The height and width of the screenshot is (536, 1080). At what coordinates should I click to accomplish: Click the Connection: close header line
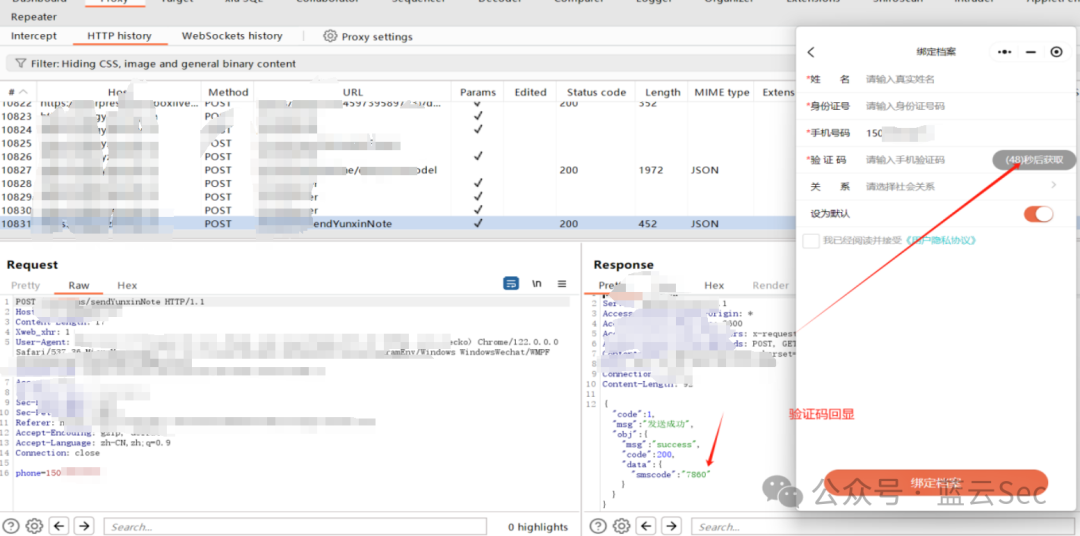point(58,453)
